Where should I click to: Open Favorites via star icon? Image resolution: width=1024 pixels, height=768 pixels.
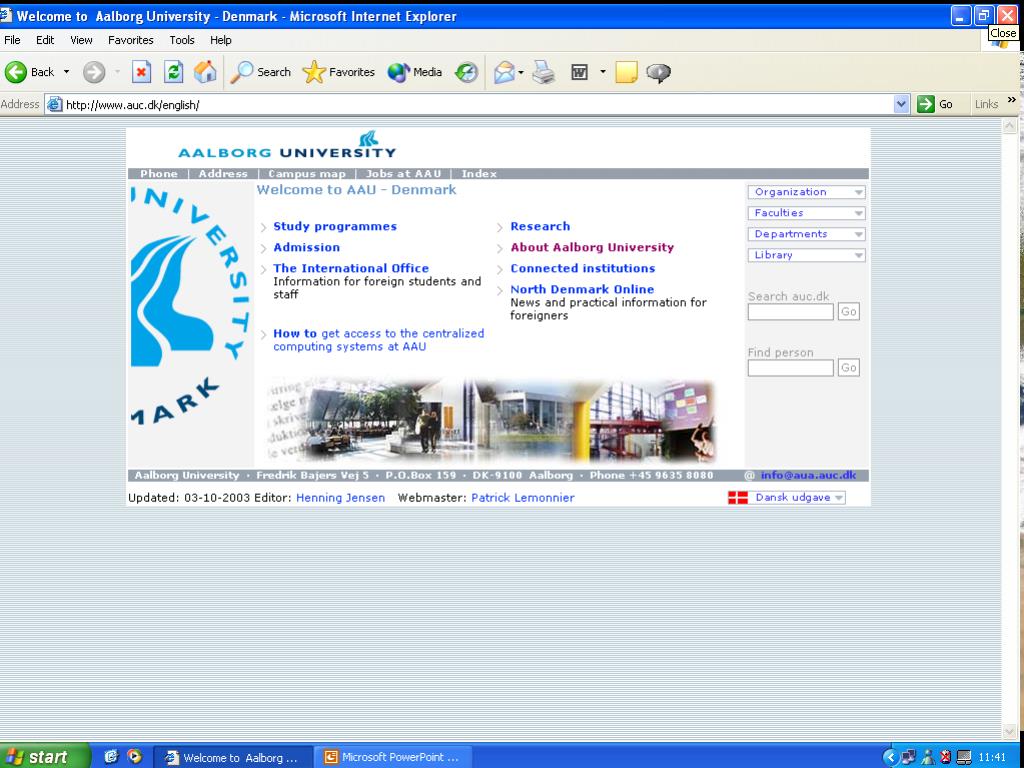pos(338,72)
